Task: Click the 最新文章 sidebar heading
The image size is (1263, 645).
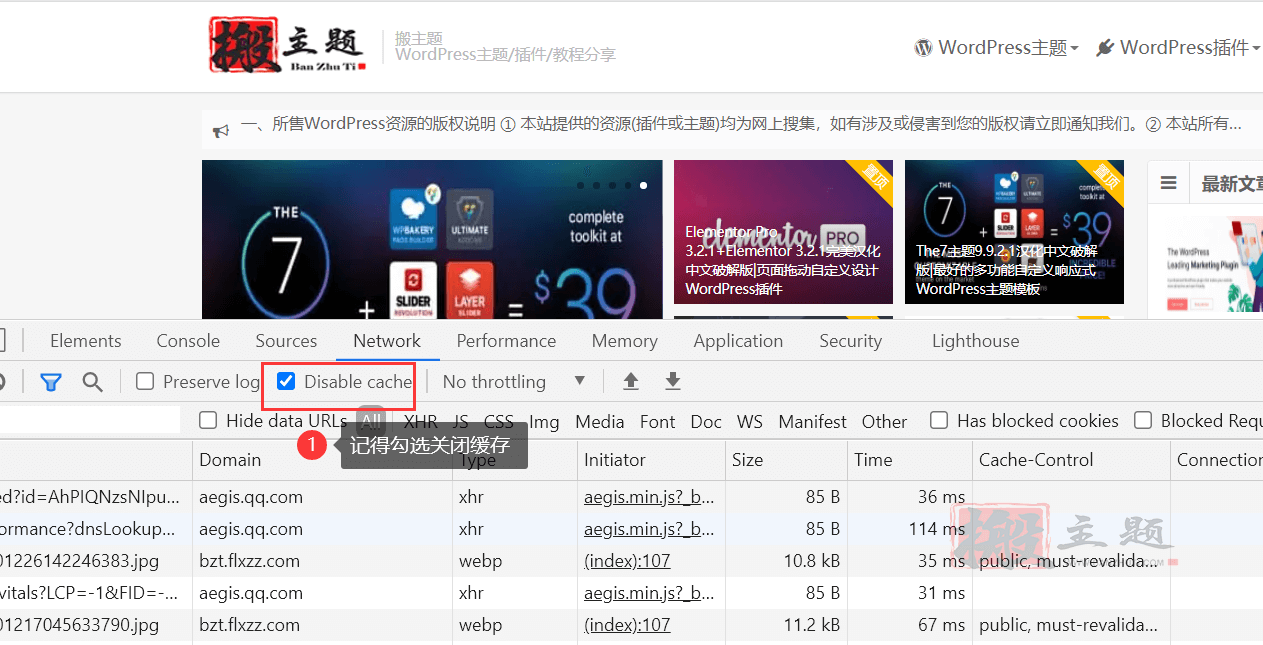Action: [1231, 184]
